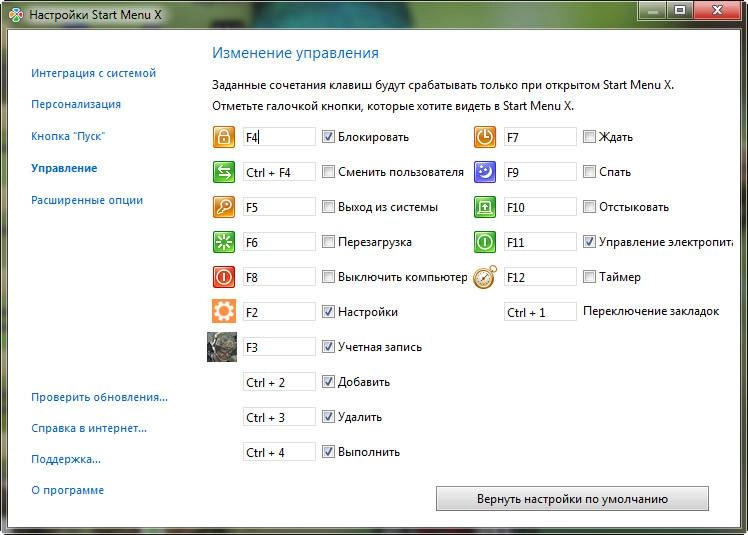Tick the Отстыковать checkbox
Image resolution: width=748 pixels, height=535 pixels.
[590, 207]
